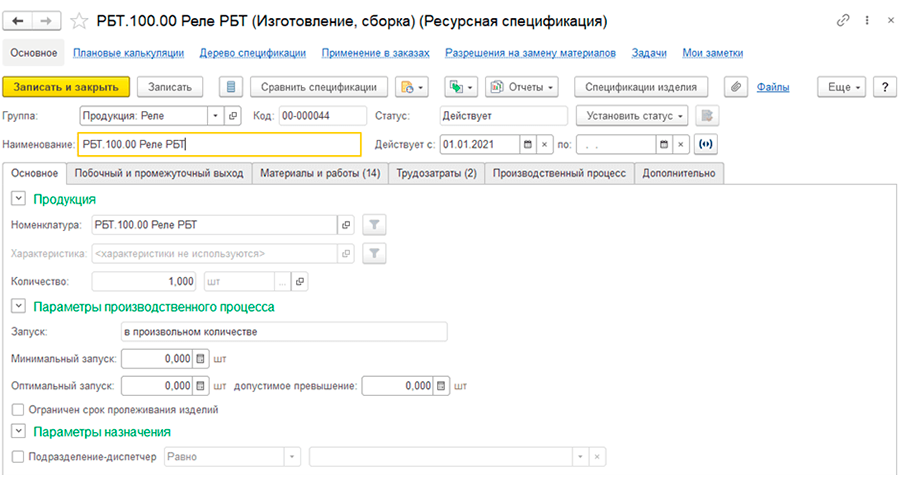Open the Трудозатраты (2) tab
Image resolution: width=901 pixels, height=484 pixels.
click(437, 173)
